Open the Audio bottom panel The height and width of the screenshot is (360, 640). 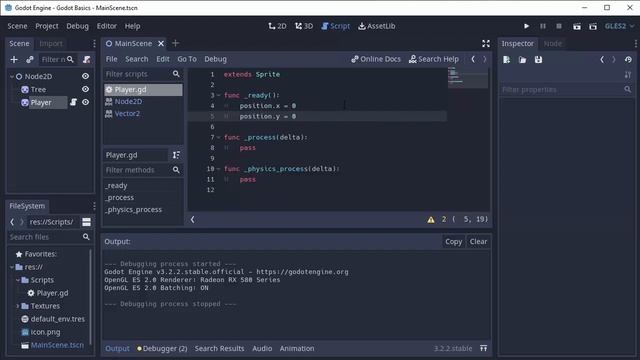click(262, 349)
